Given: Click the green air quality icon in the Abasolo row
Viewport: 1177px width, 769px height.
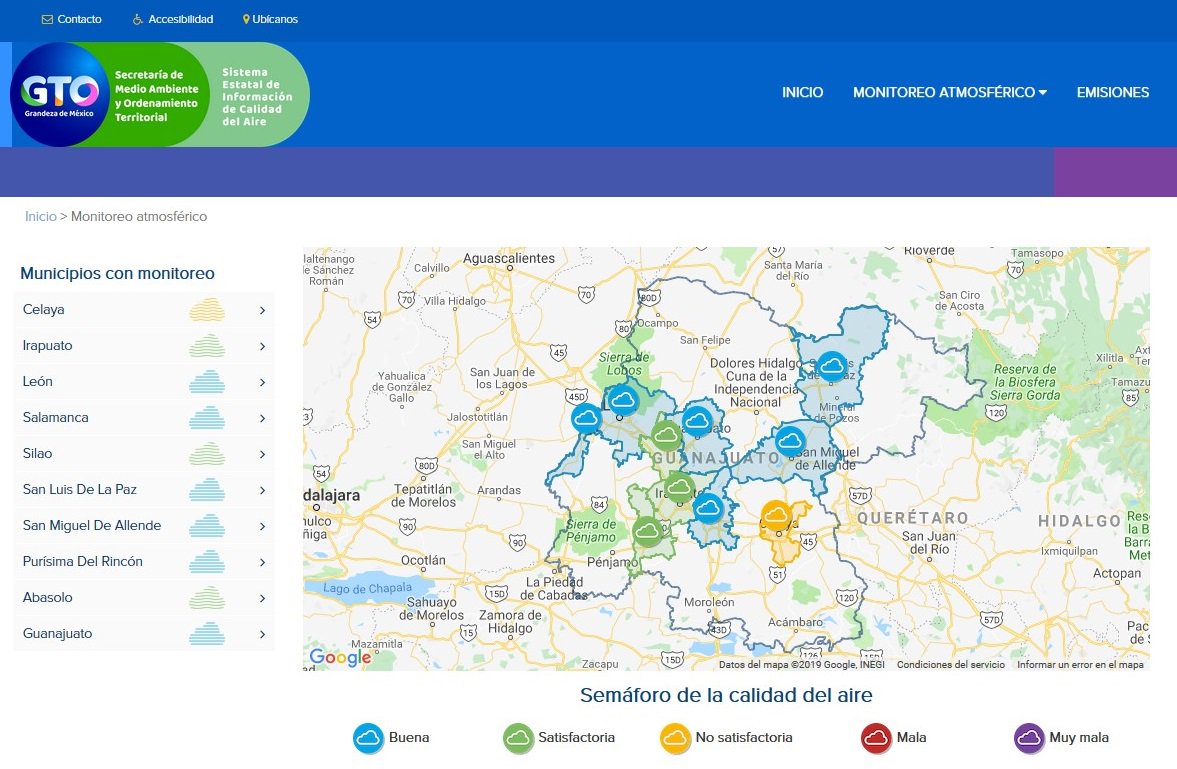Looking at the screenshot, I should [207, 598].
